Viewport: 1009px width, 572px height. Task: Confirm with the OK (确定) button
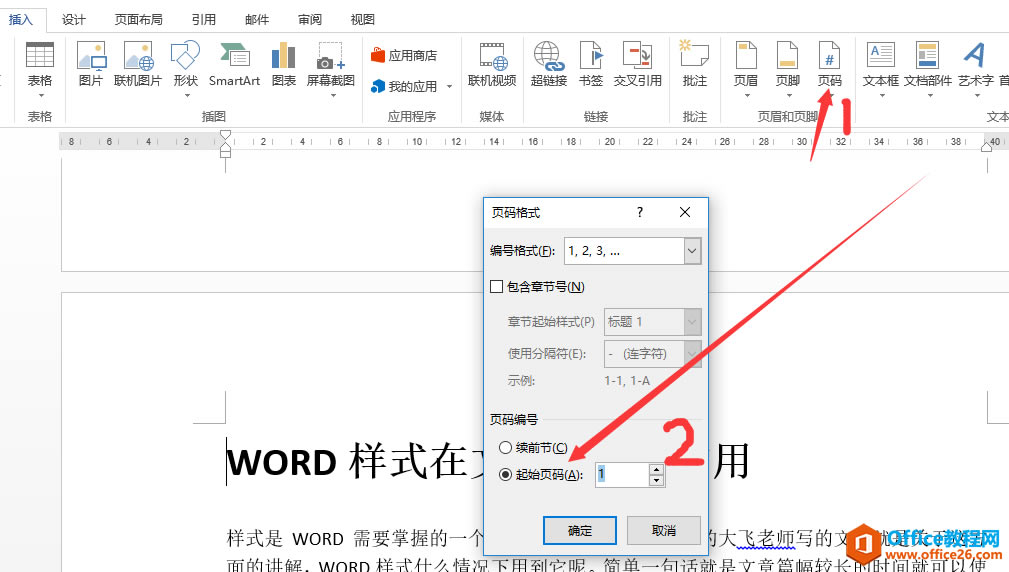tap(580, 530)
